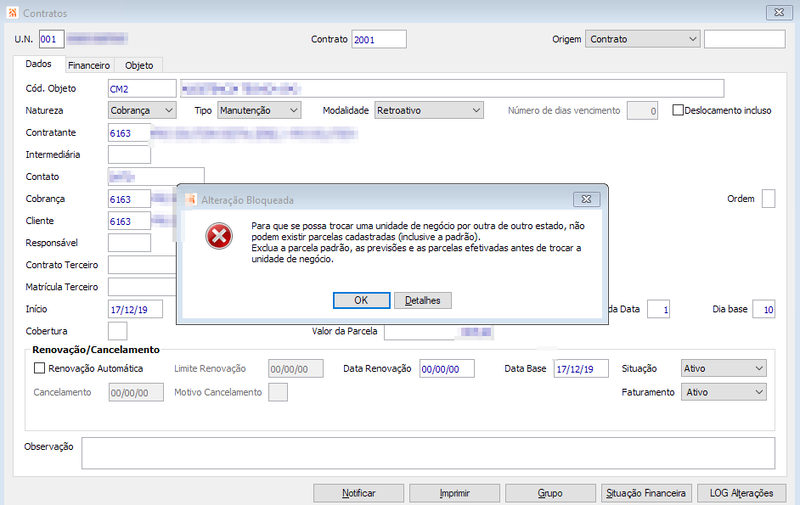Image resolution: width=800 pixels, height=505 pixels.
Task: Close the Contratos window
Action: point(779,13)
